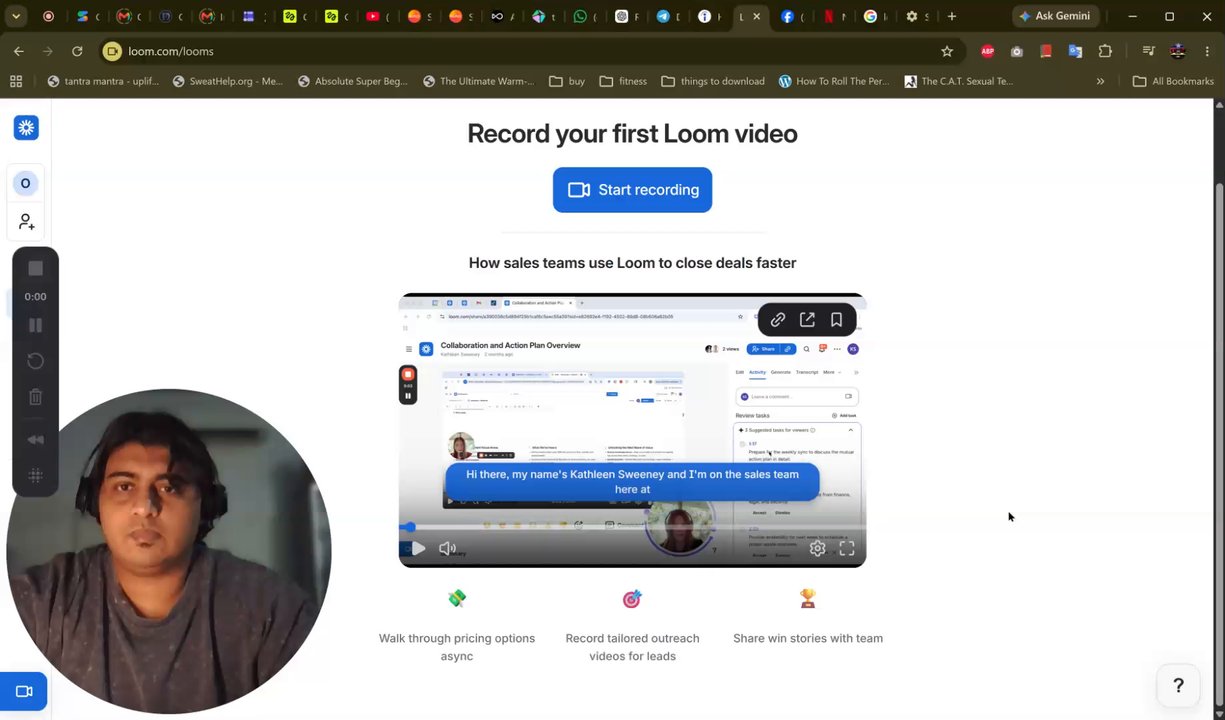Open the Chrome three-dot menu
The height and width of the screenshot is (720, 1225).
point(1207,51)
